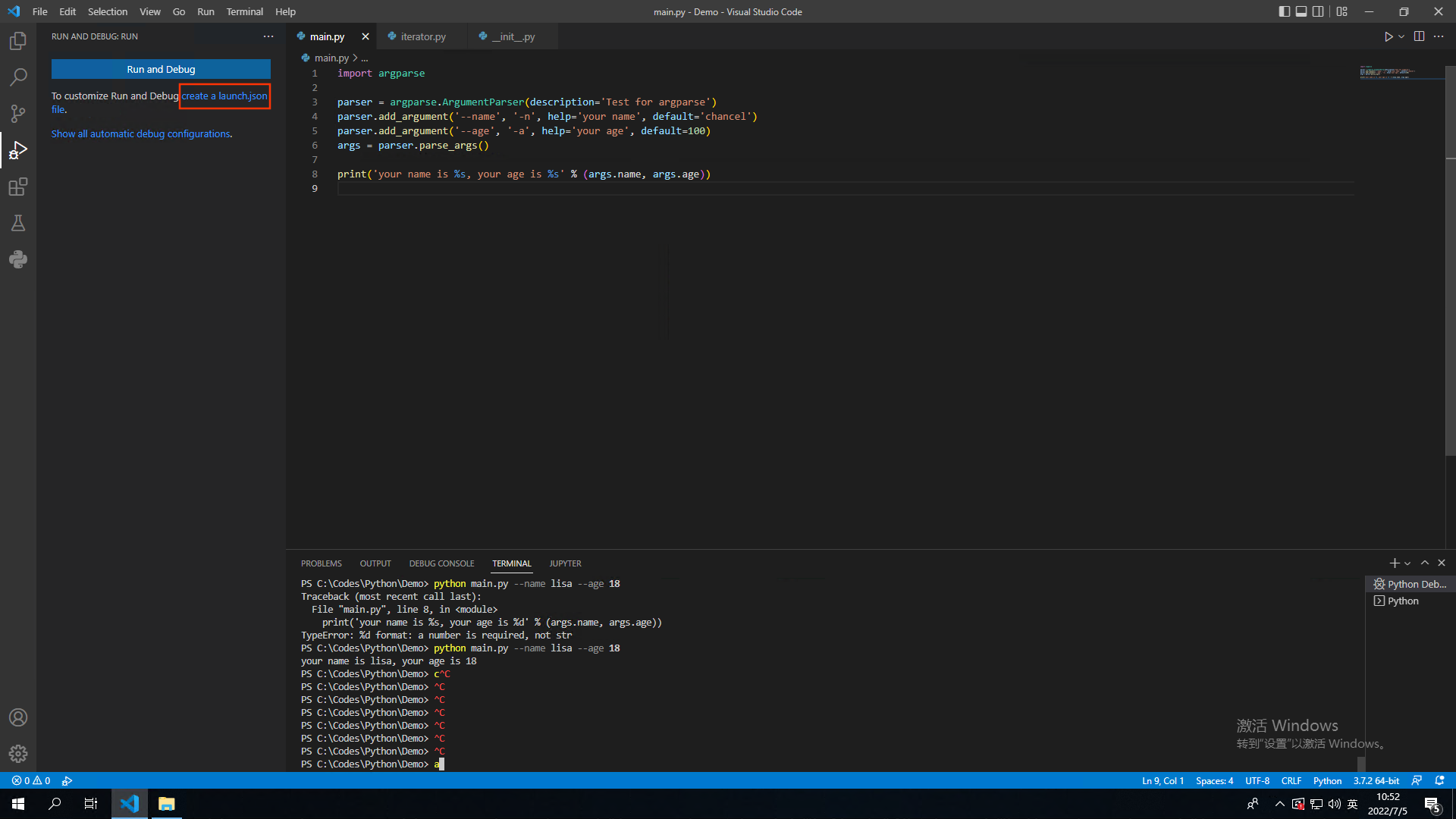Click the Run and Debug button
The width and height of the screenshot is (1456, 819).
pyautogui.click(x=161, y=69)
